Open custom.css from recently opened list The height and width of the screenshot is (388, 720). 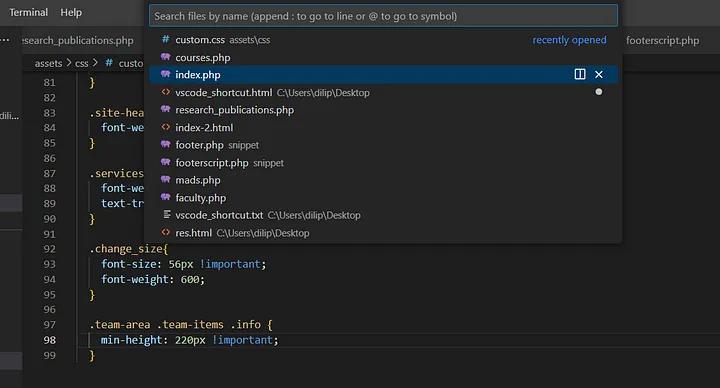[x=383, y=40]
